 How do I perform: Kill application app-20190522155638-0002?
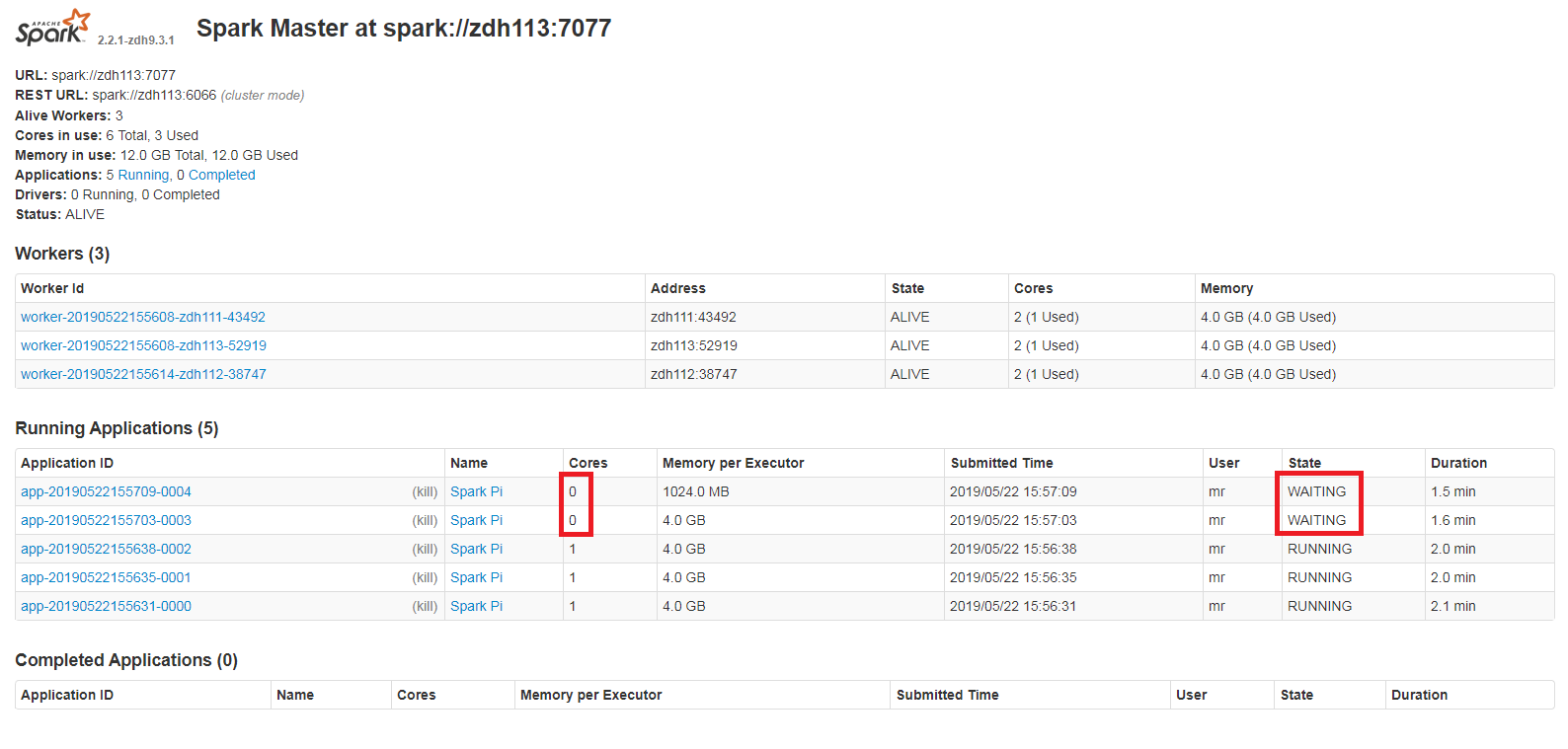point(426,549)
